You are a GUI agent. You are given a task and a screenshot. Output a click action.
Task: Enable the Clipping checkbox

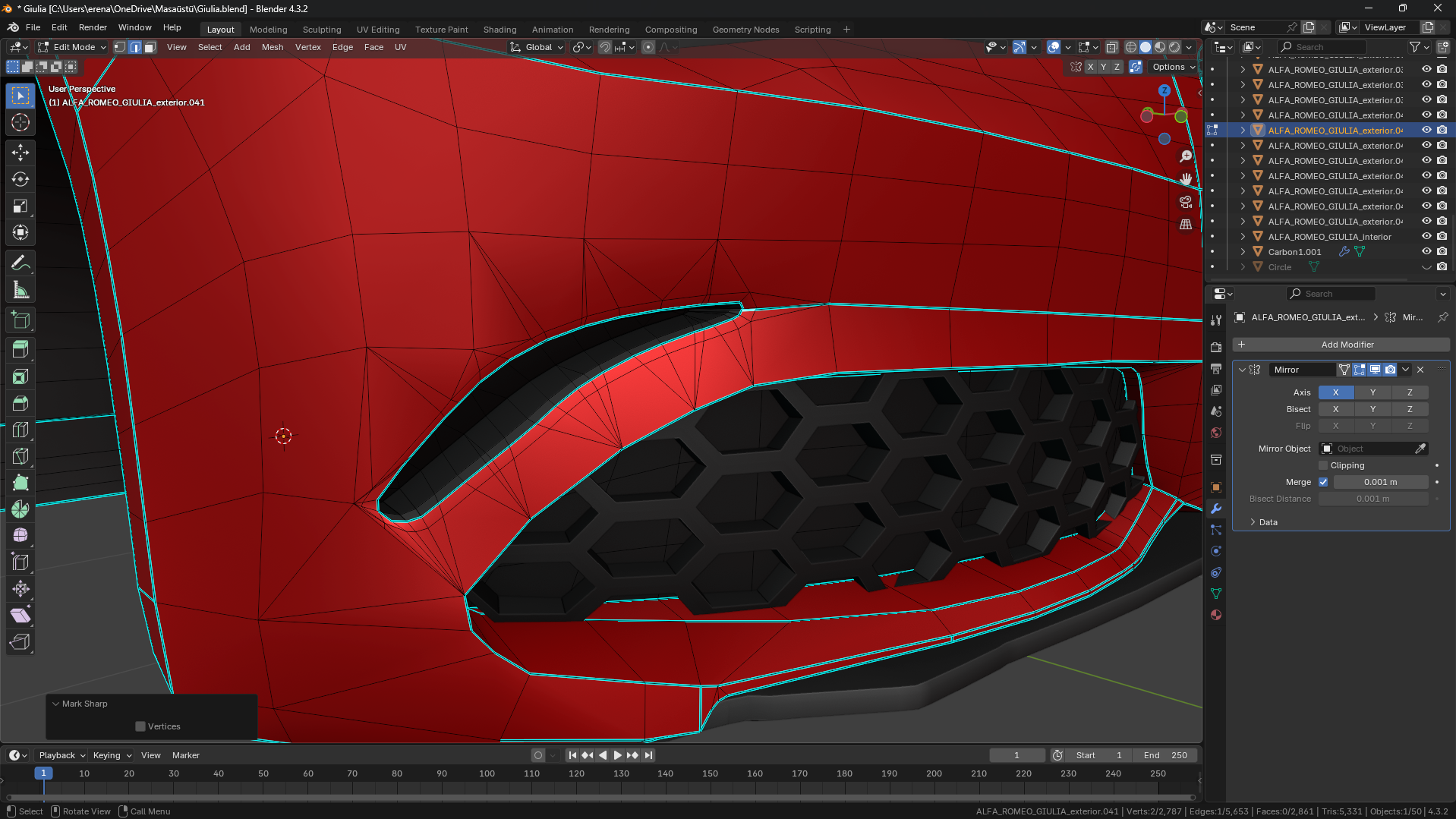[1323, 465]
